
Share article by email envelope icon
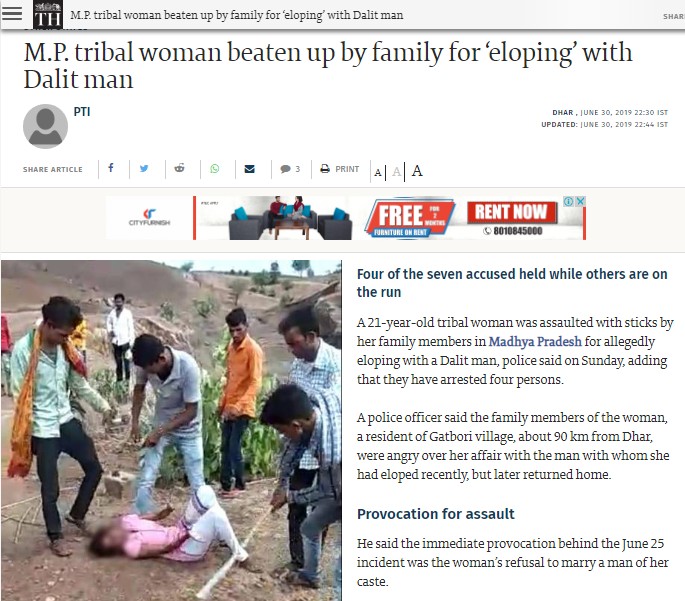click(249, 169)
